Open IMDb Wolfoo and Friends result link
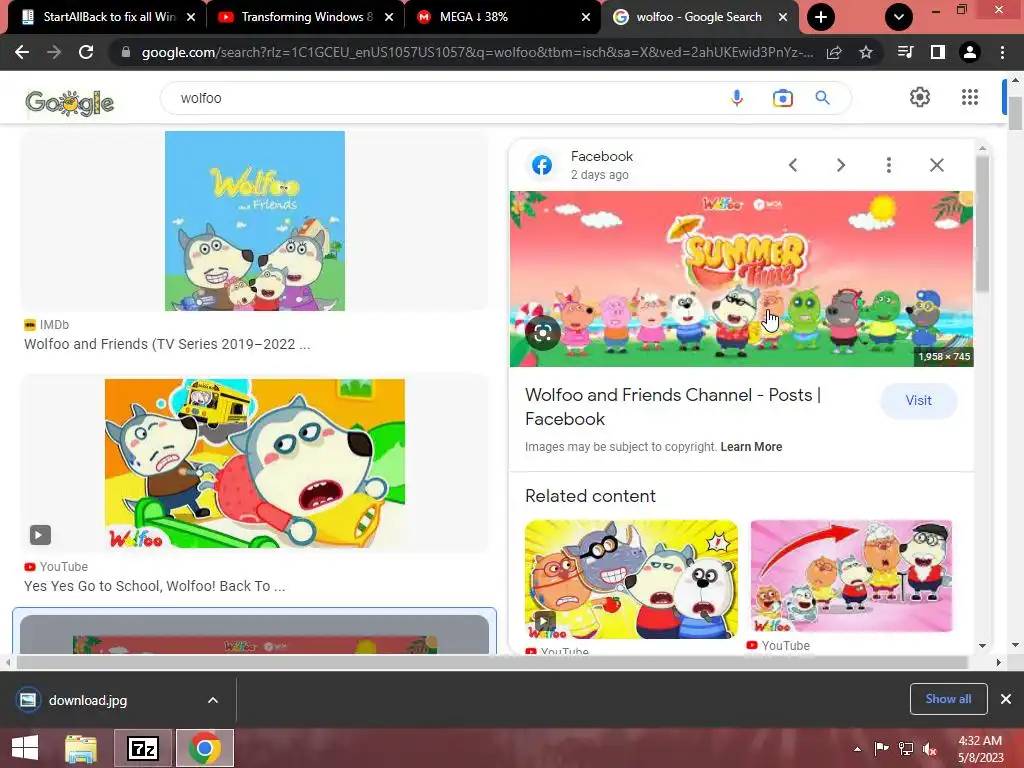This screenshot has width=1024, height=768. (167, 344)
